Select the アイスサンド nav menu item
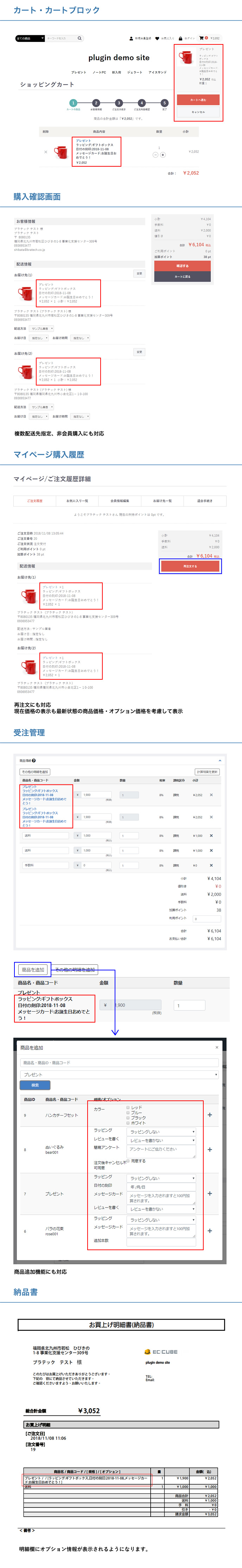The width and height of the screenshot is (242, 1568). coord(158,73)
